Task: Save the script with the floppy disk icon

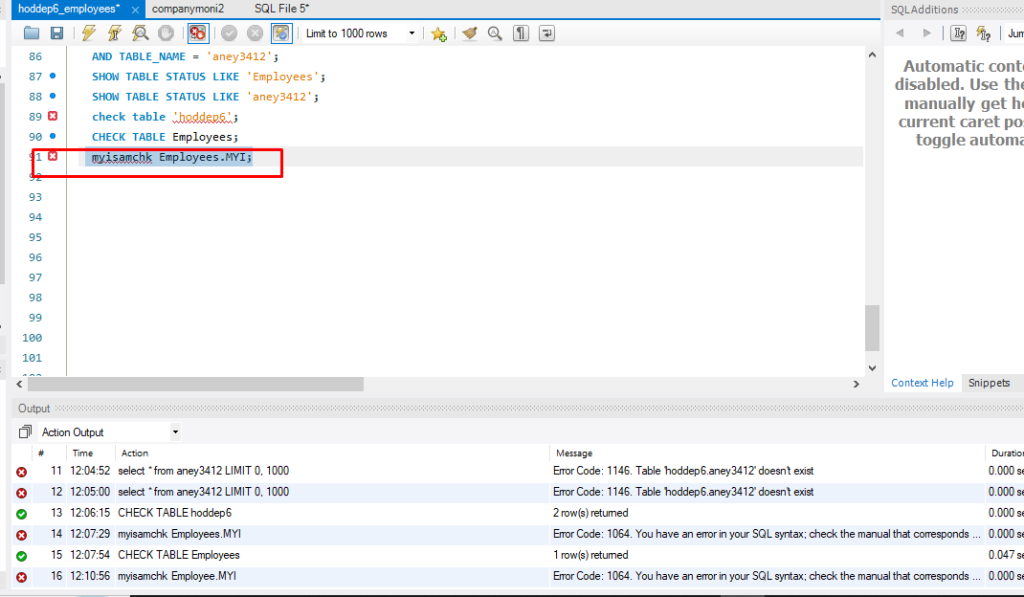Action: point(57,33)
